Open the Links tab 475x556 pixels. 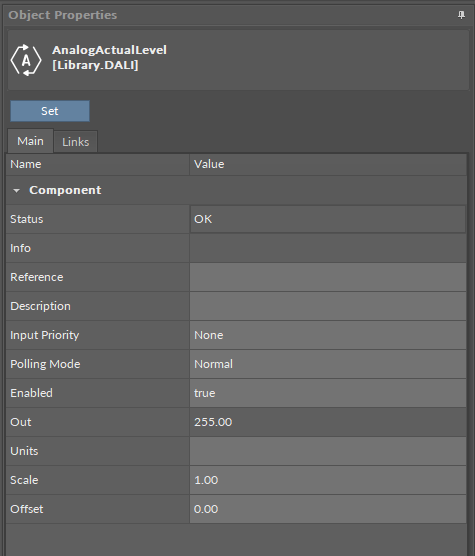click(76, 142)
